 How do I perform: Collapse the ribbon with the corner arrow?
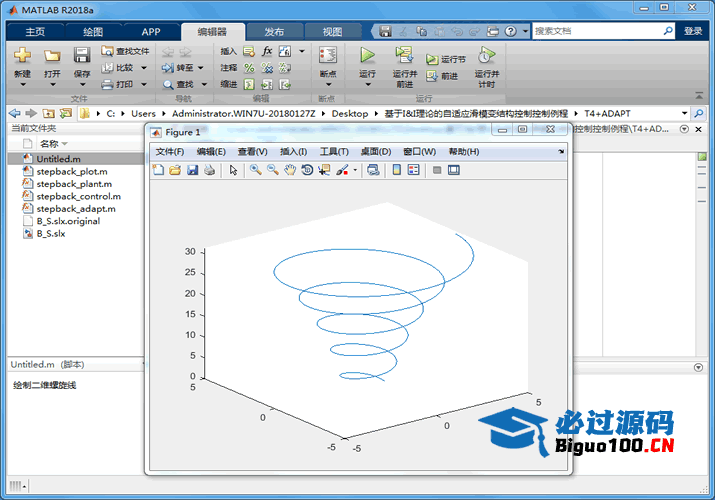699,96
